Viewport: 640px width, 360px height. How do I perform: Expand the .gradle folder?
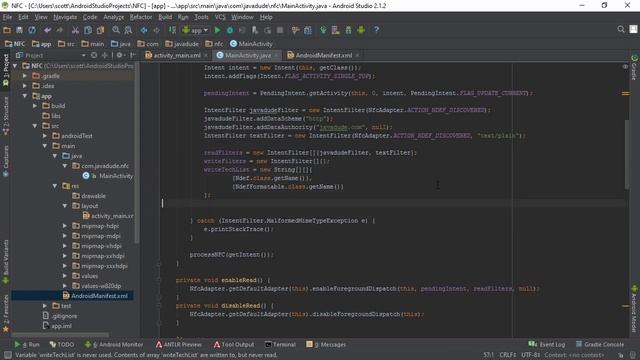pos(25,76)
